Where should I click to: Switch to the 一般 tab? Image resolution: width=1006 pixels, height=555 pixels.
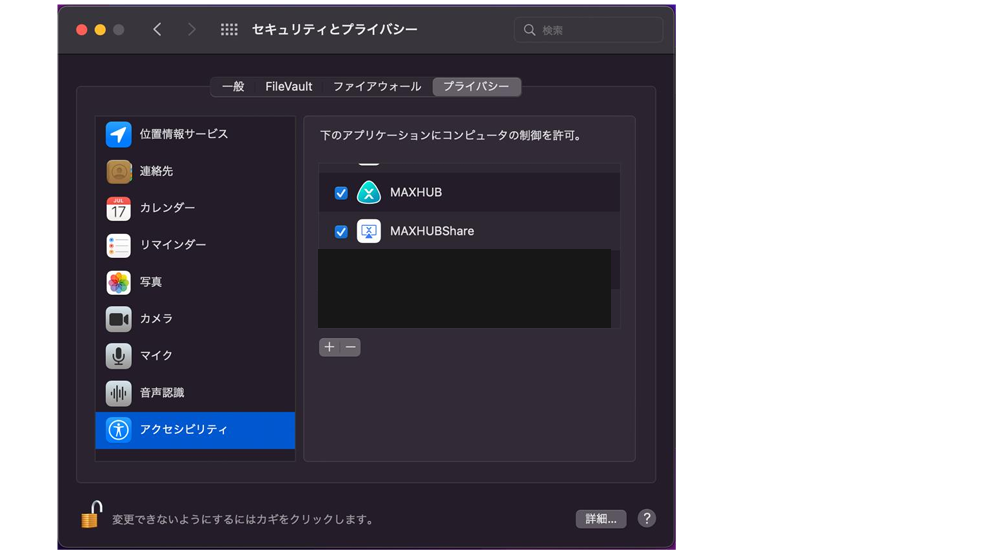pyautogui.click(x=234, y=87)
